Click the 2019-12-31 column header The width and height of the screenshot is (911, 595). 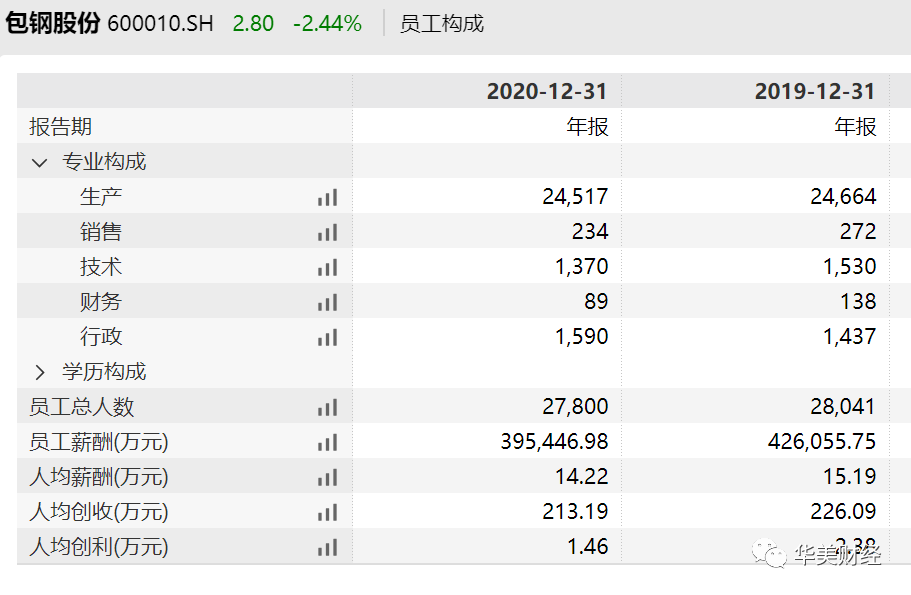[x=815, y=91]
